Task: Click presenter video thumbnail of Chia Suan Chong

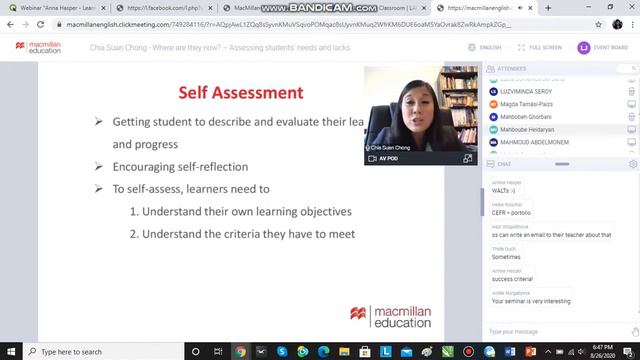Action: 421,109
